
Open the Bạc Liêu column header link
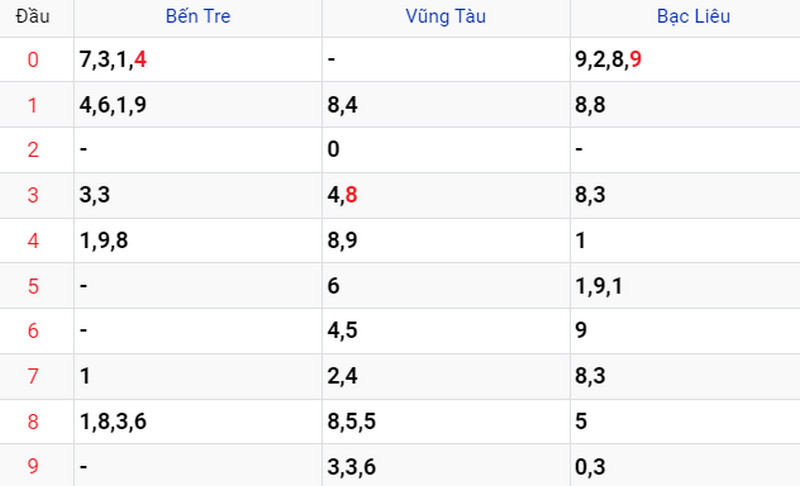tap(693, 16)
